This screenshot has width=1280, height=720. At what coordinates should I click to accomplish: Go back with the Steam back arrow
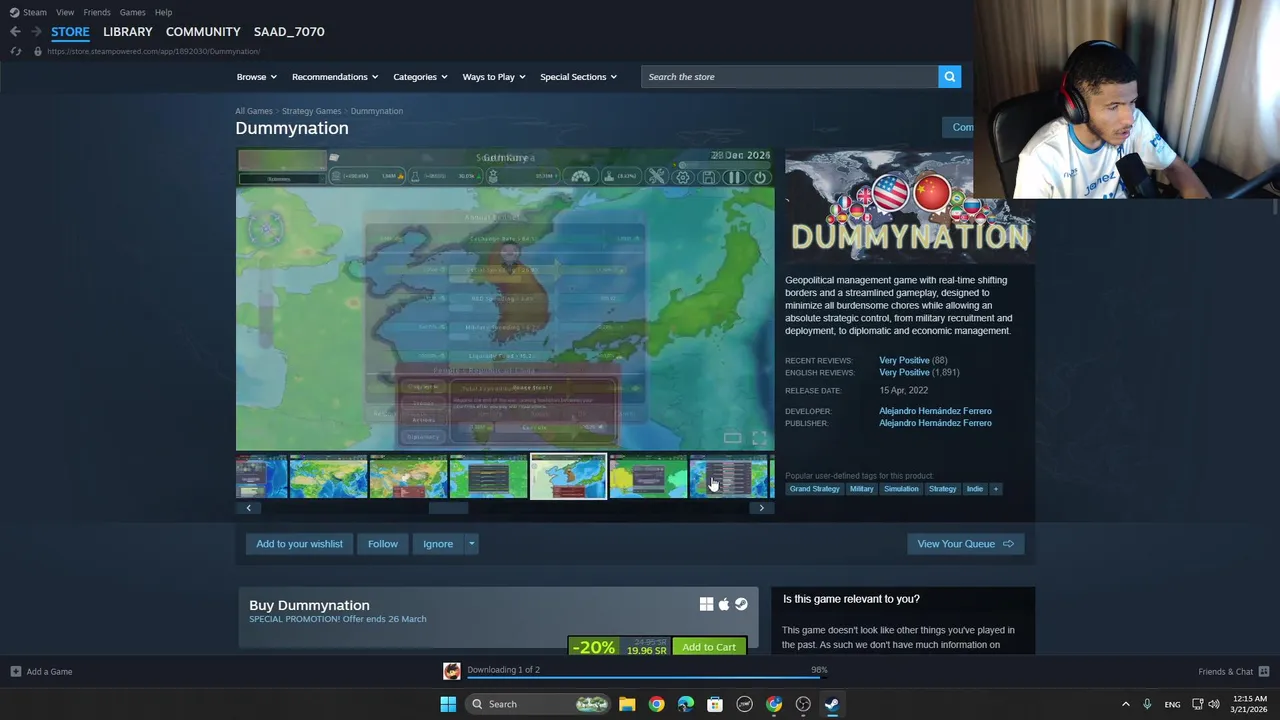[15, 32]
